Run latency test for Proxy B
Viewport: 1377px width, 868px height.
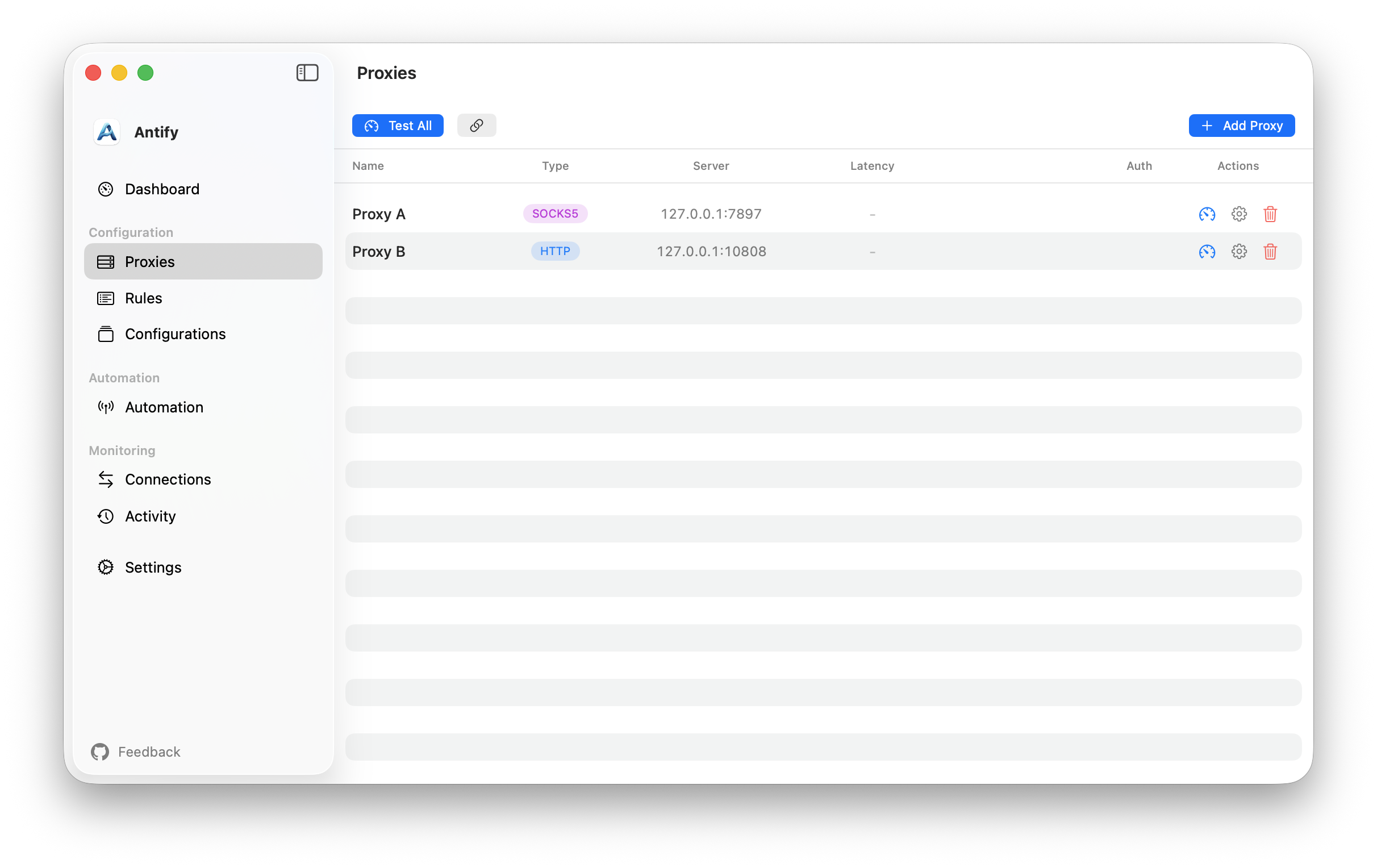[x=1207, y=252]
